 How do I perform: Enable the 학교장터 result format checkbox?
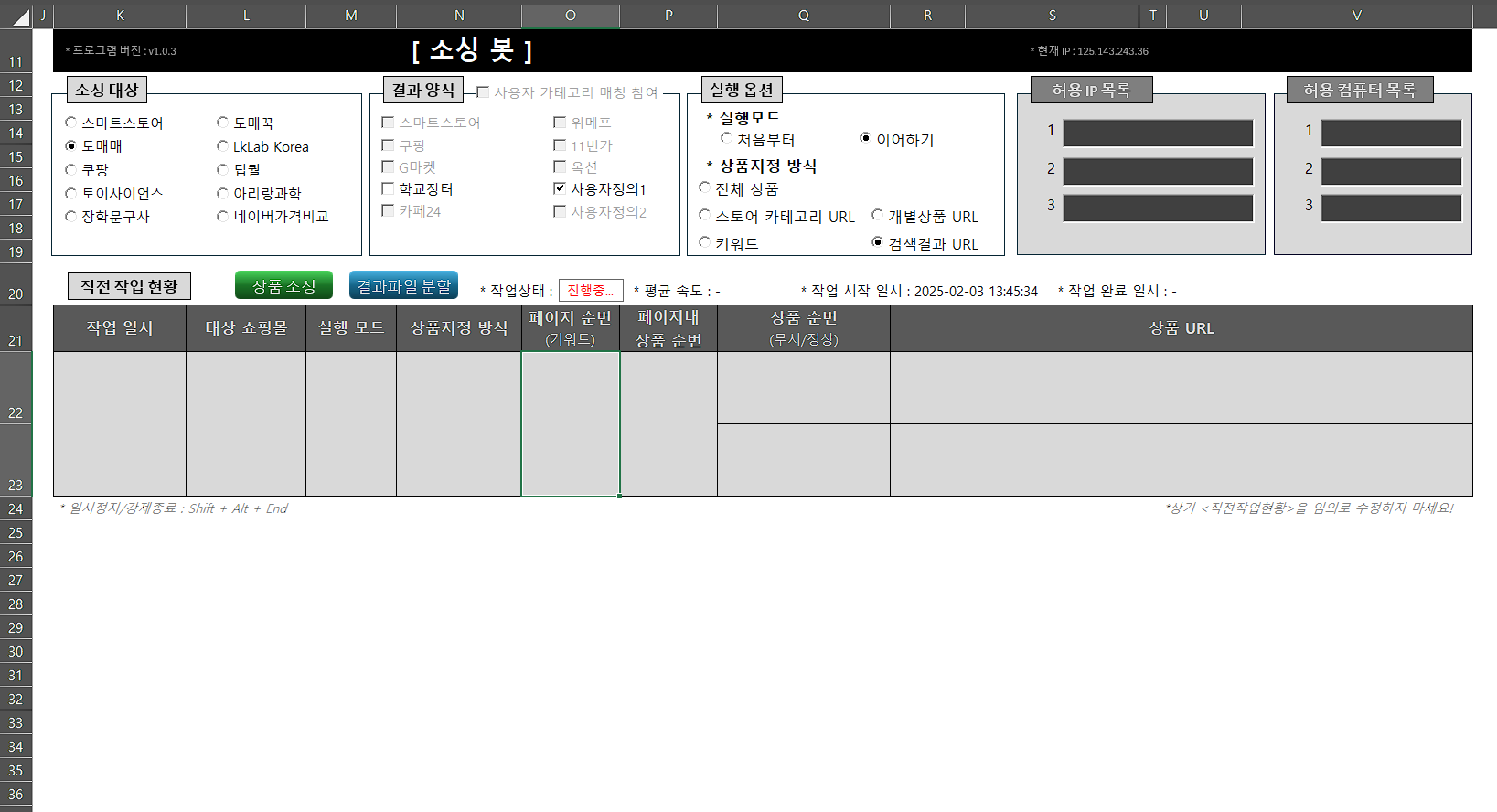click(x=388, y=188)
